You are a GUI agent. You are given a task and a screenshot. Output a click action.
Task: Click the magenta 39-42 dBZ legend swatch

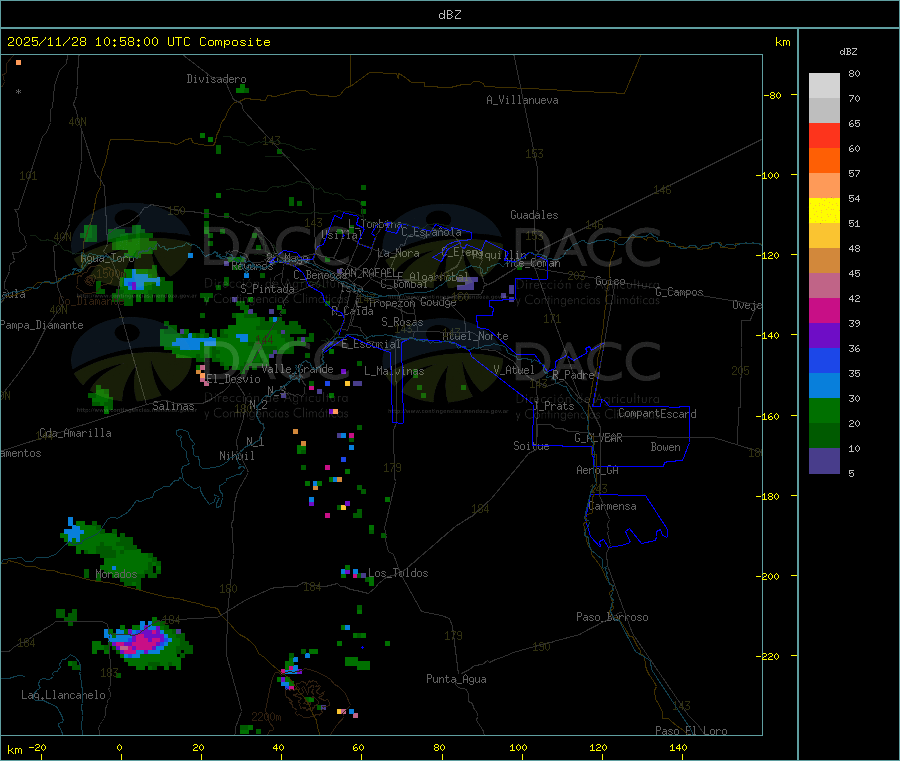click(824, 310)
